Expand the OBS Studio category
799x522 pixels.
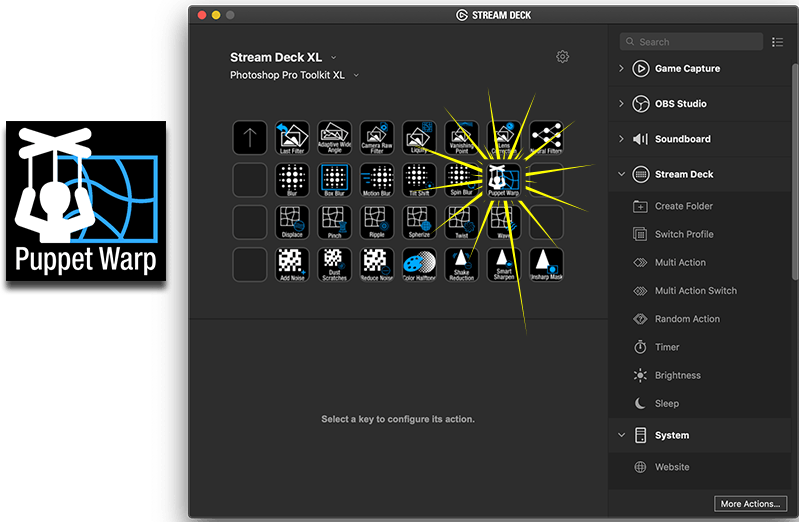pos(621,103)
